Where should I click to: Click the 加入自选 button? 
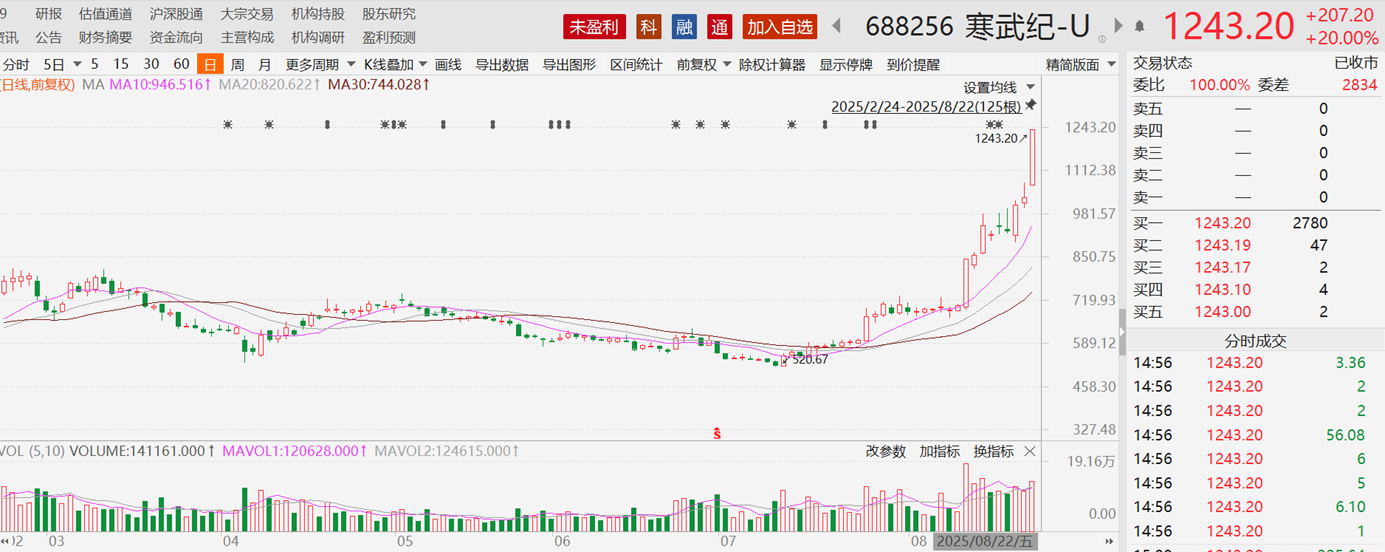pyautogui.click(x=780, y=27)
